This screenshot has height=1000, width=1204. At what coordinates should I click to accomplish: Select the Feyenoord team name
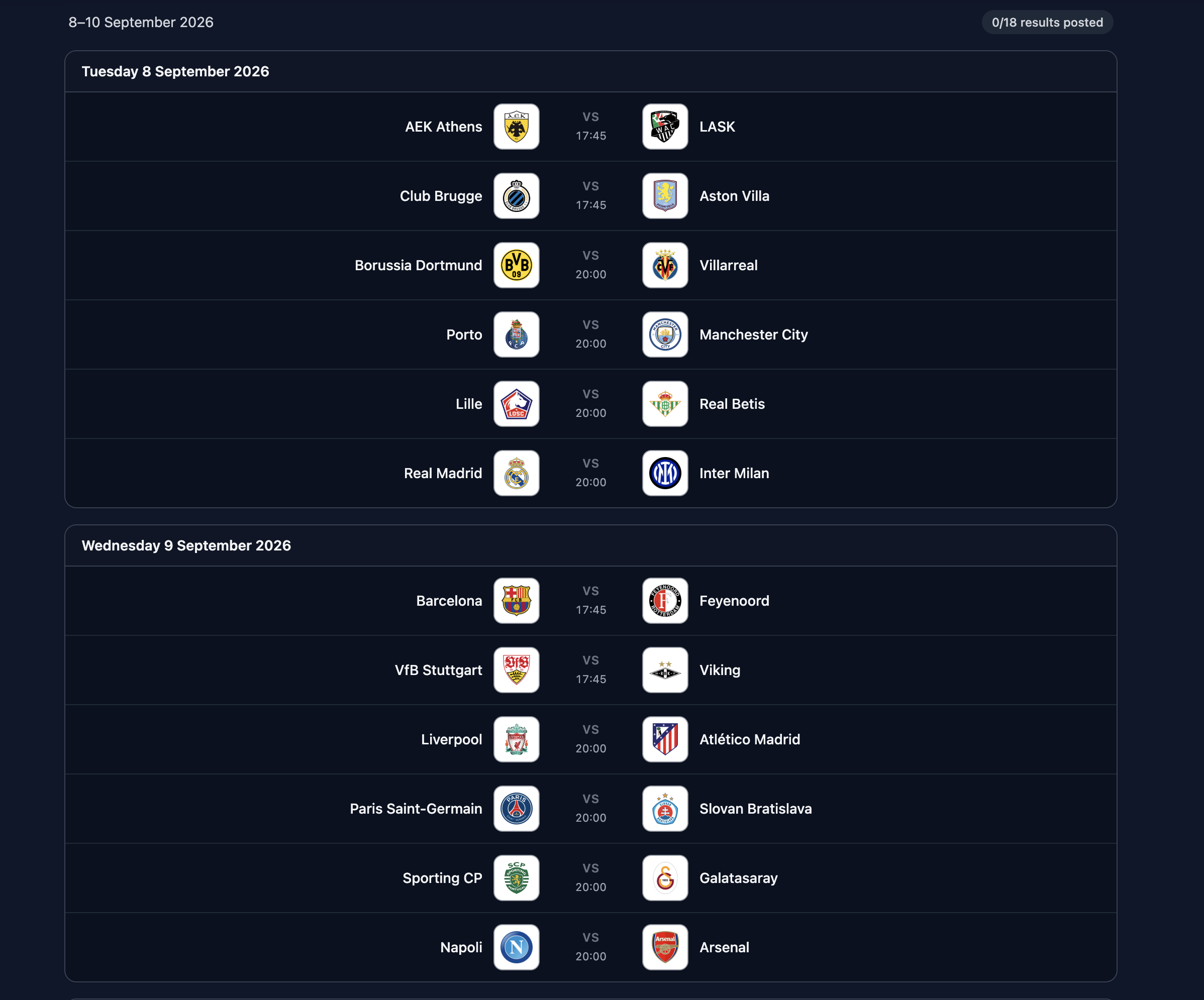click(x=735, y=601)
